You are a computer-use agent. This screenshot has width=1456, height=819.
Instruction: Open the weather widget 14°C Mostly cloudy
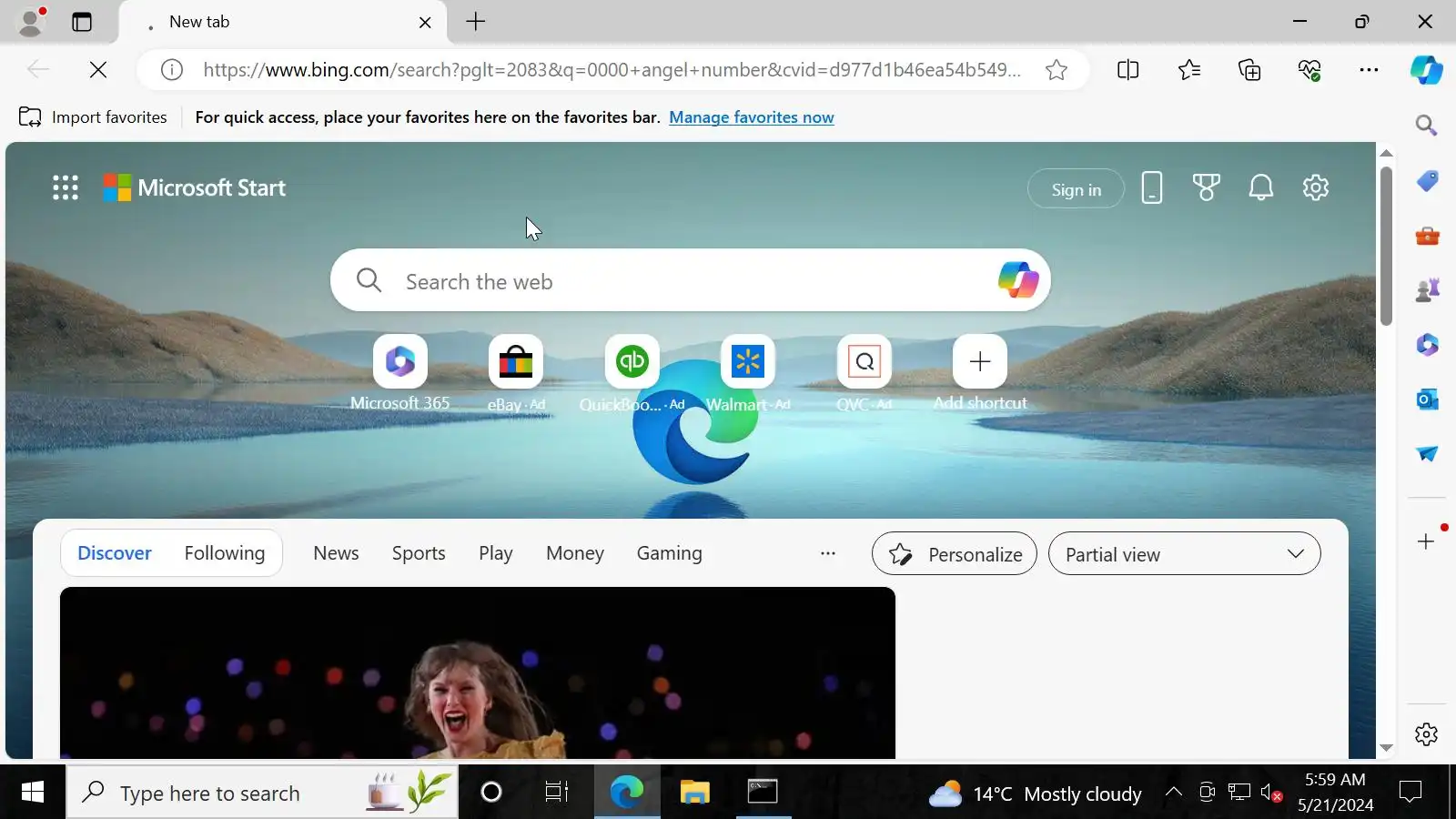tap(1035, 794)
